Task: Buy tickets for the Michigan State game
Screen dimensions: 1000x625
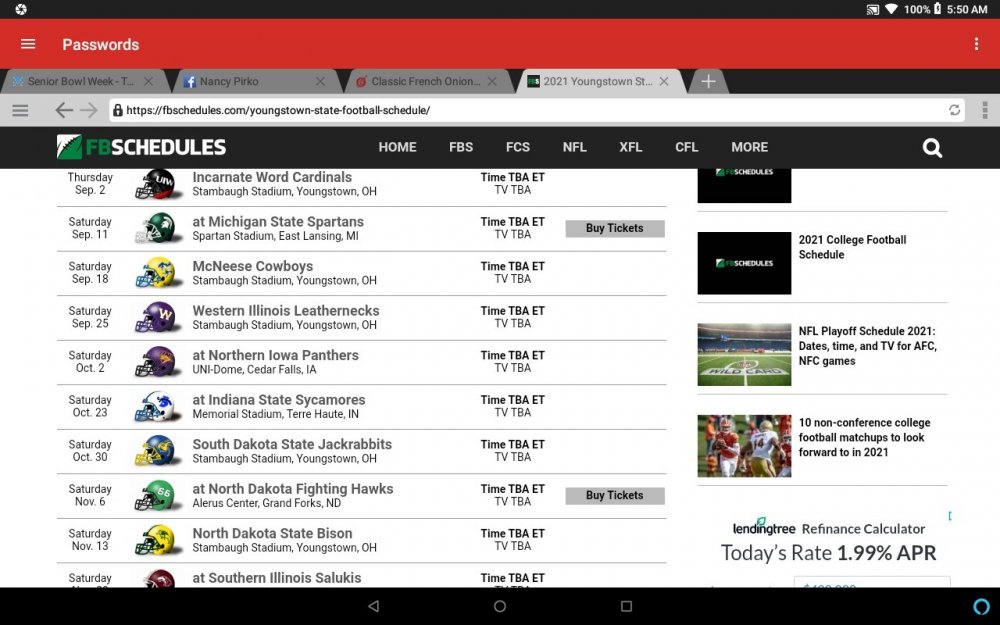Action: pos(615,228)
